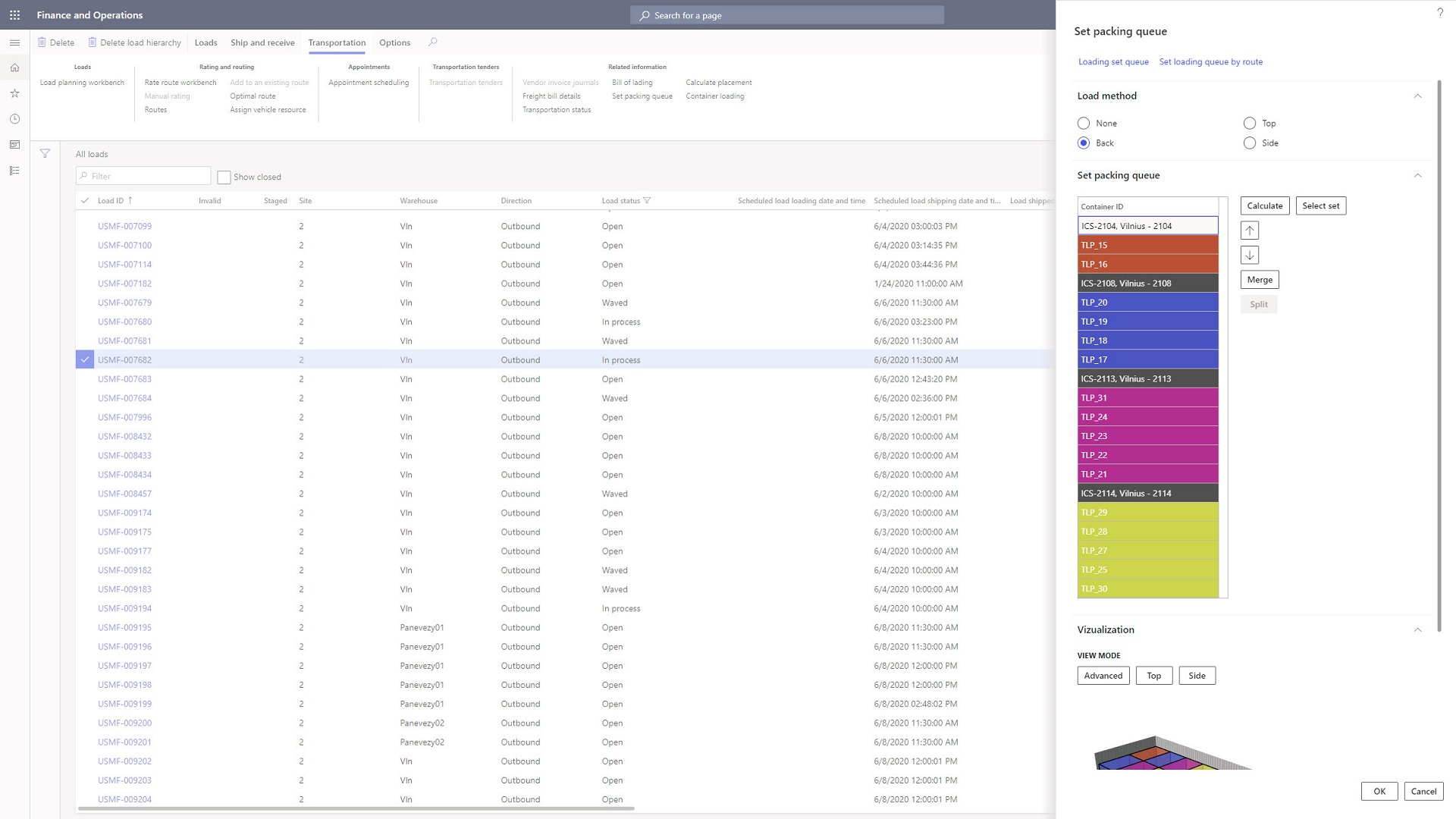The width and height of the screenshot is (1456, 819).
Task: Open Favorites star icon in sidebar
Action: 14,93
